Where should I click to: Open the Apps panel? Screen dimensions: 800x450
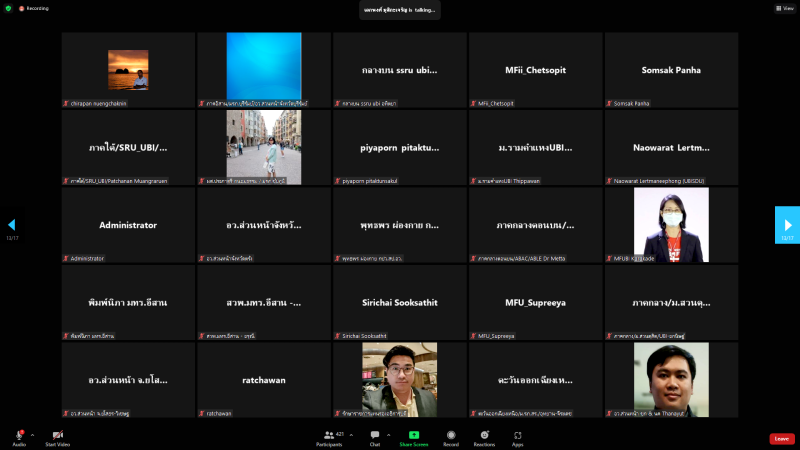(x=518, y=436)
